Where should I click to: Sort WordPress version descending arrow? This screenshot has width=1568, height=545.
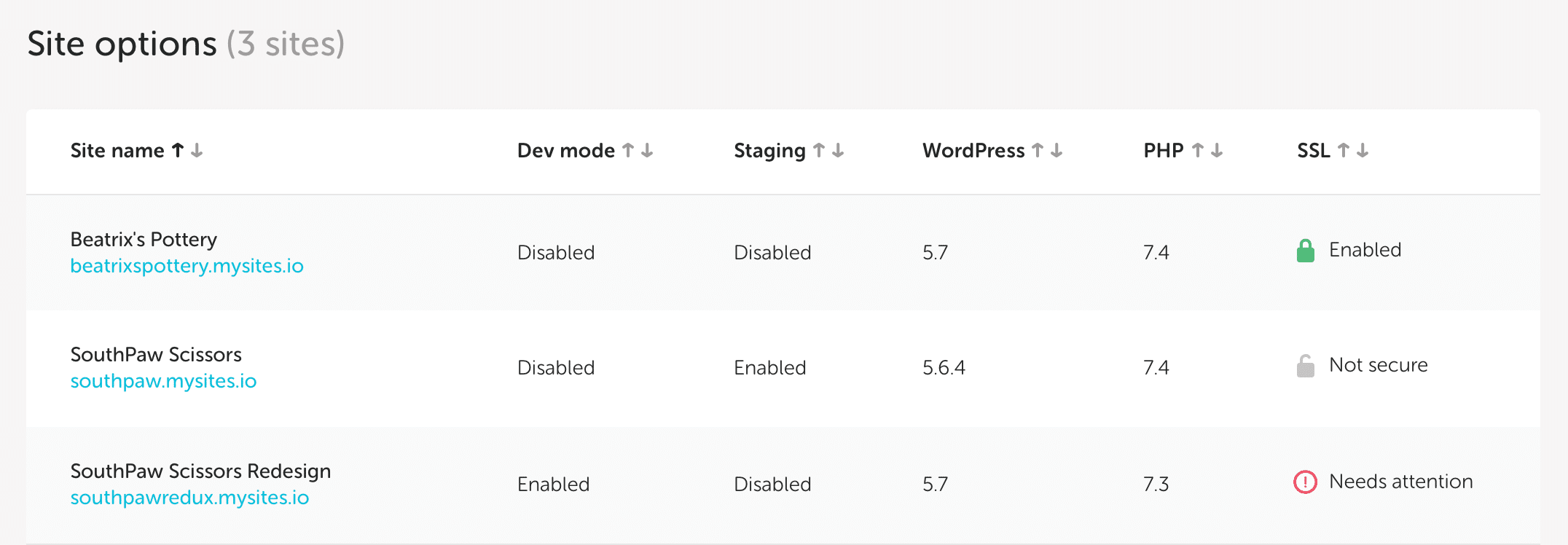[x=1057, y=150]
